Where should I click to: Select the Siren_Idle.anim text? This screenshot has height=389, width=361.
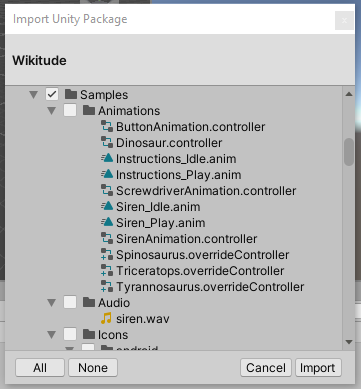tap(158, 207)
